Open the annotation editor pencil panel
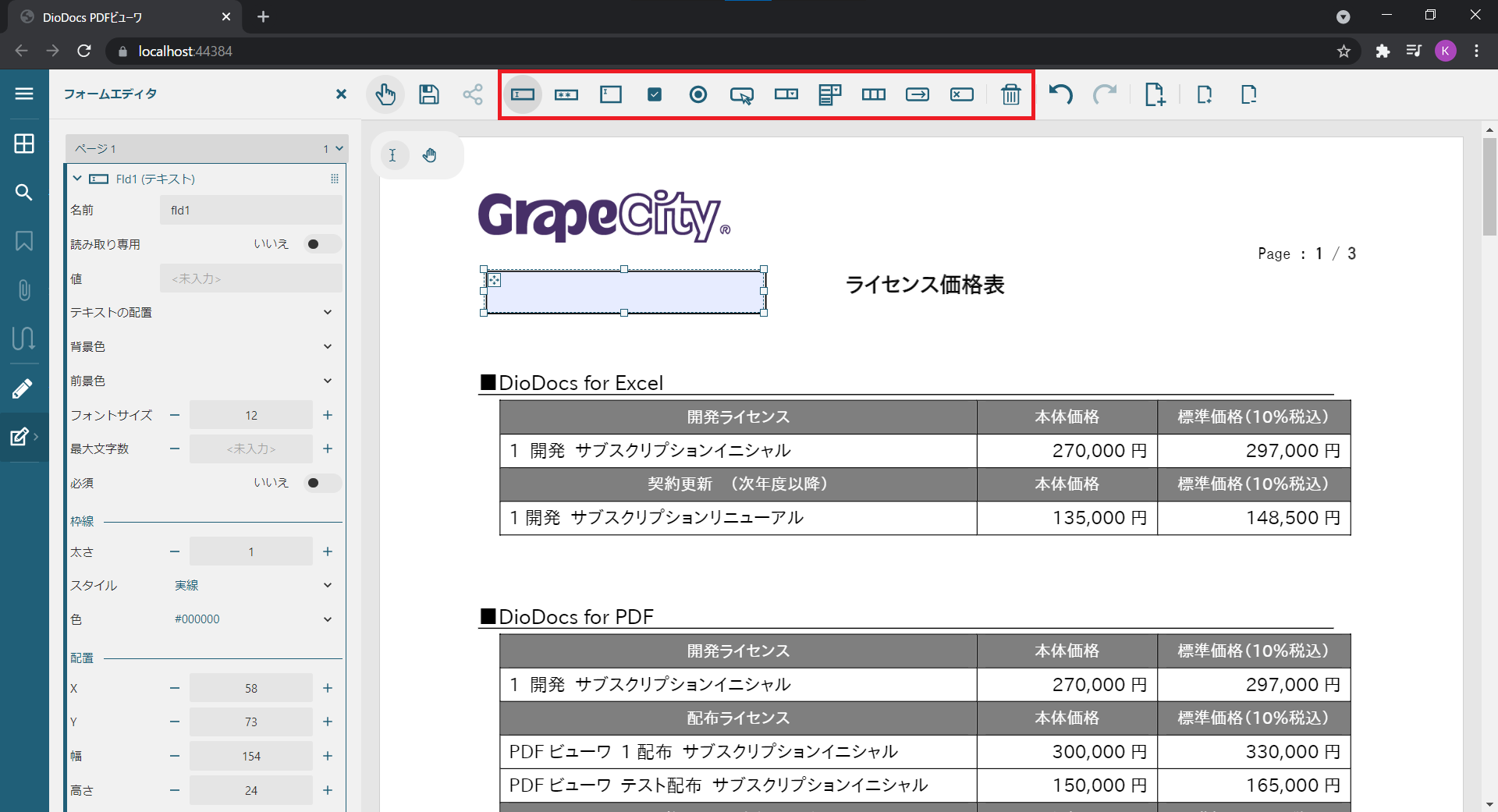 (23, 388)
